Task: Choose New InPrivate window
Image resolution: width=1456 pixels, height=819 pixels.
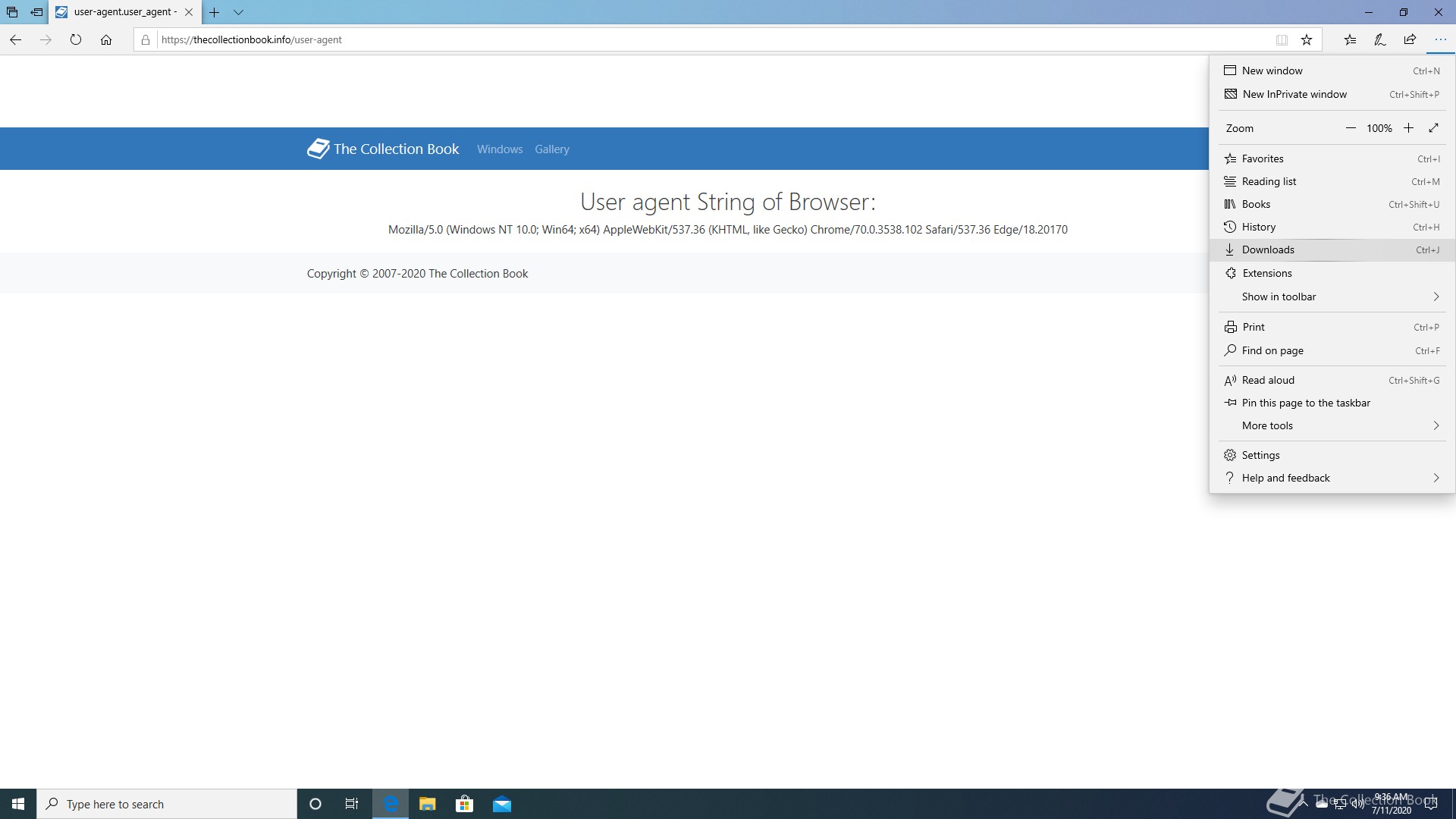Action: [x=1332, y=94]
